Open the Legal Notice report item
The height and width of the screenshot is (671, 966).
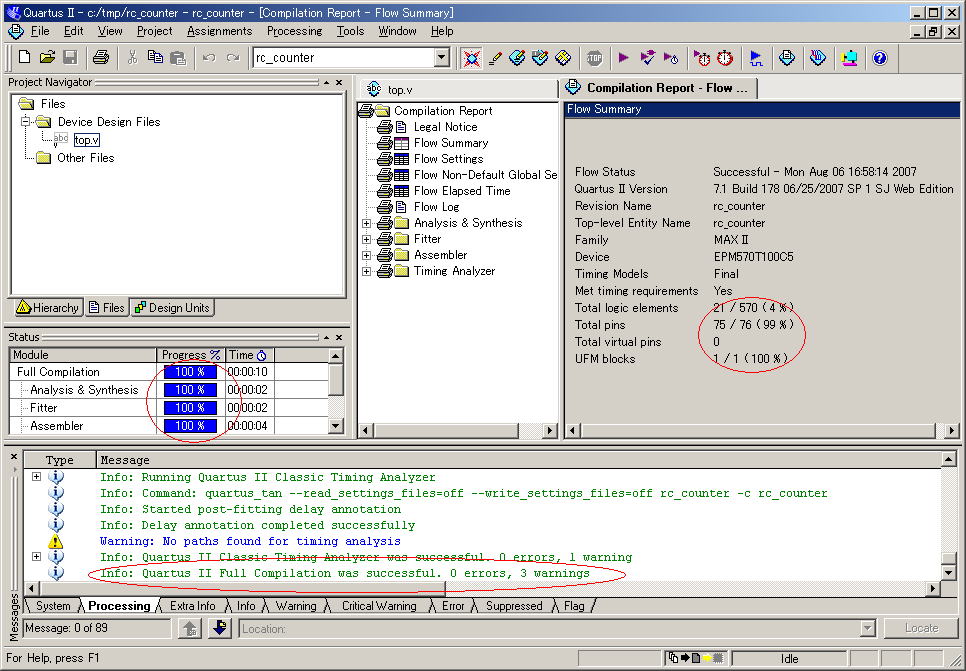[445, 127]
